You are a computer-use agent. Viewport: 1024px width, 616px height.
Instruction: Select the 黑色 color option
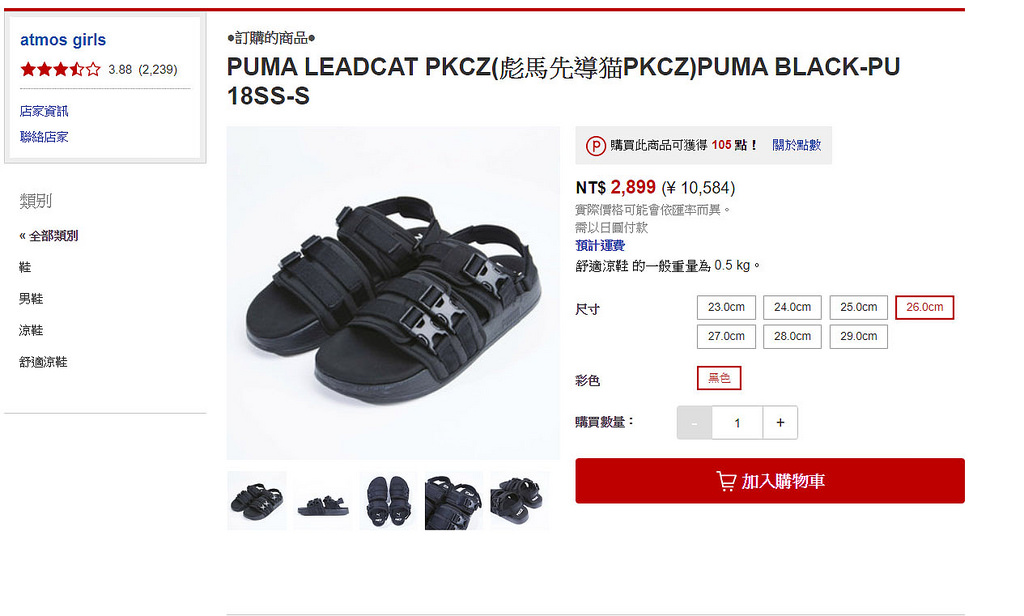tap(719, 378)
